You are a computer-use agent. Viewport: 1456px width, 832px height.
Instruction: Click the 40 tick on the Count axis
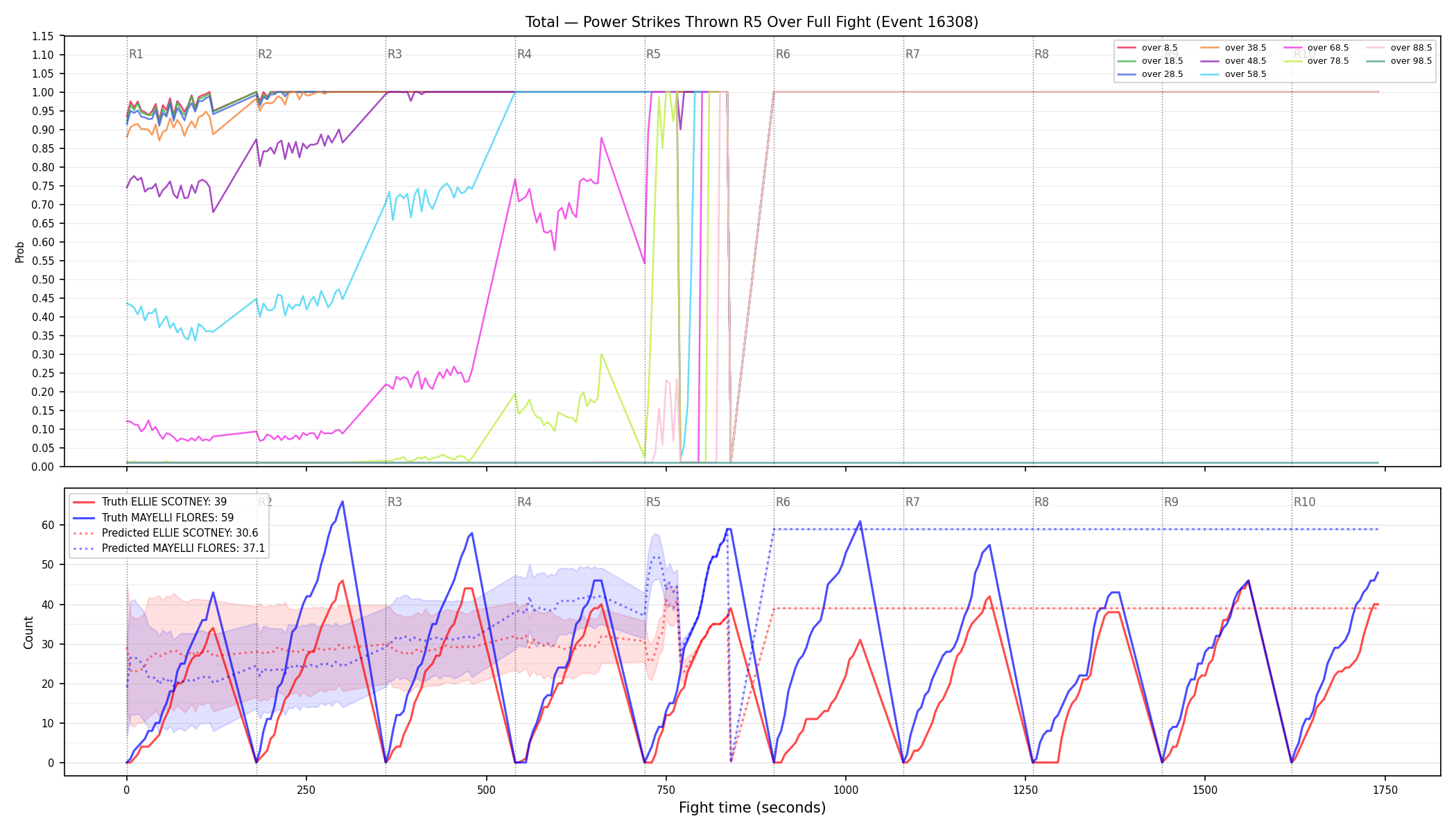(x=48, y=605)
